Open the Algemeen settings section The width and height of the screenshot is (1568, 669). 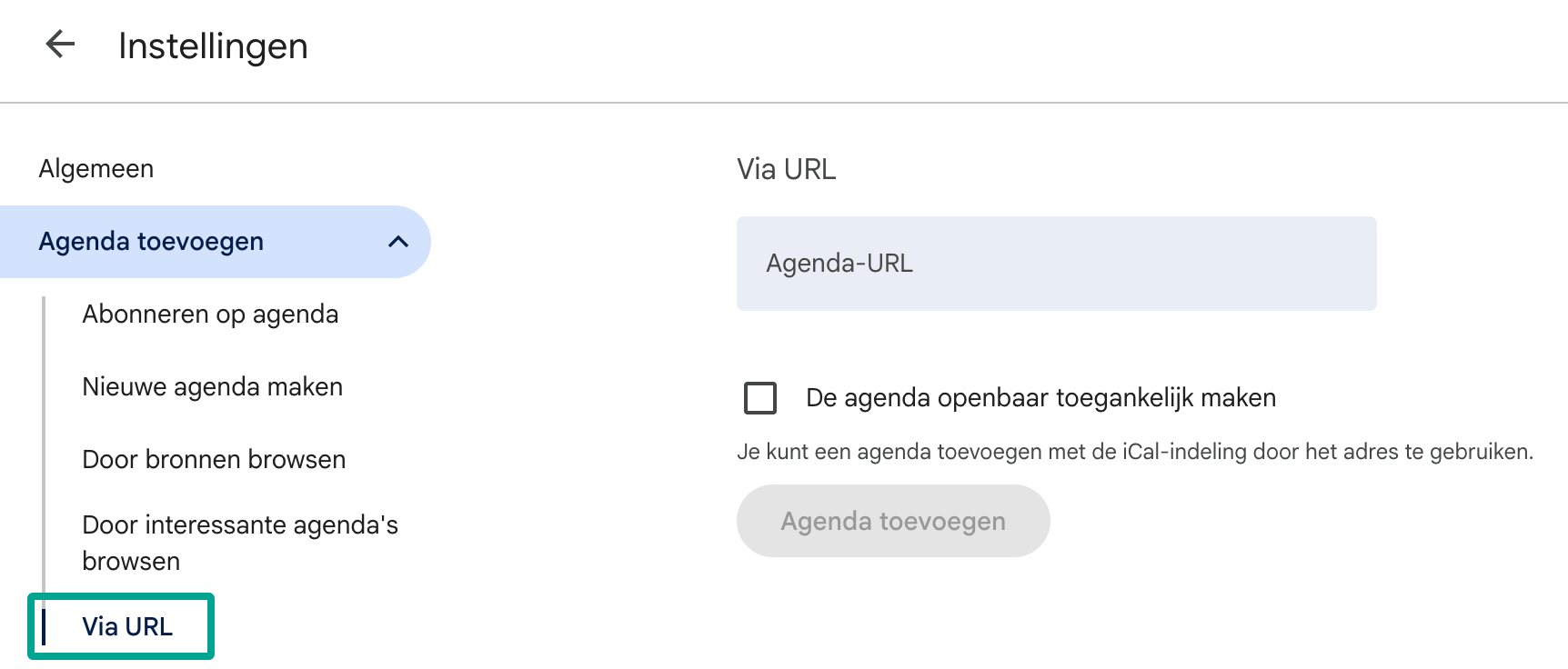tap(96, 169)
